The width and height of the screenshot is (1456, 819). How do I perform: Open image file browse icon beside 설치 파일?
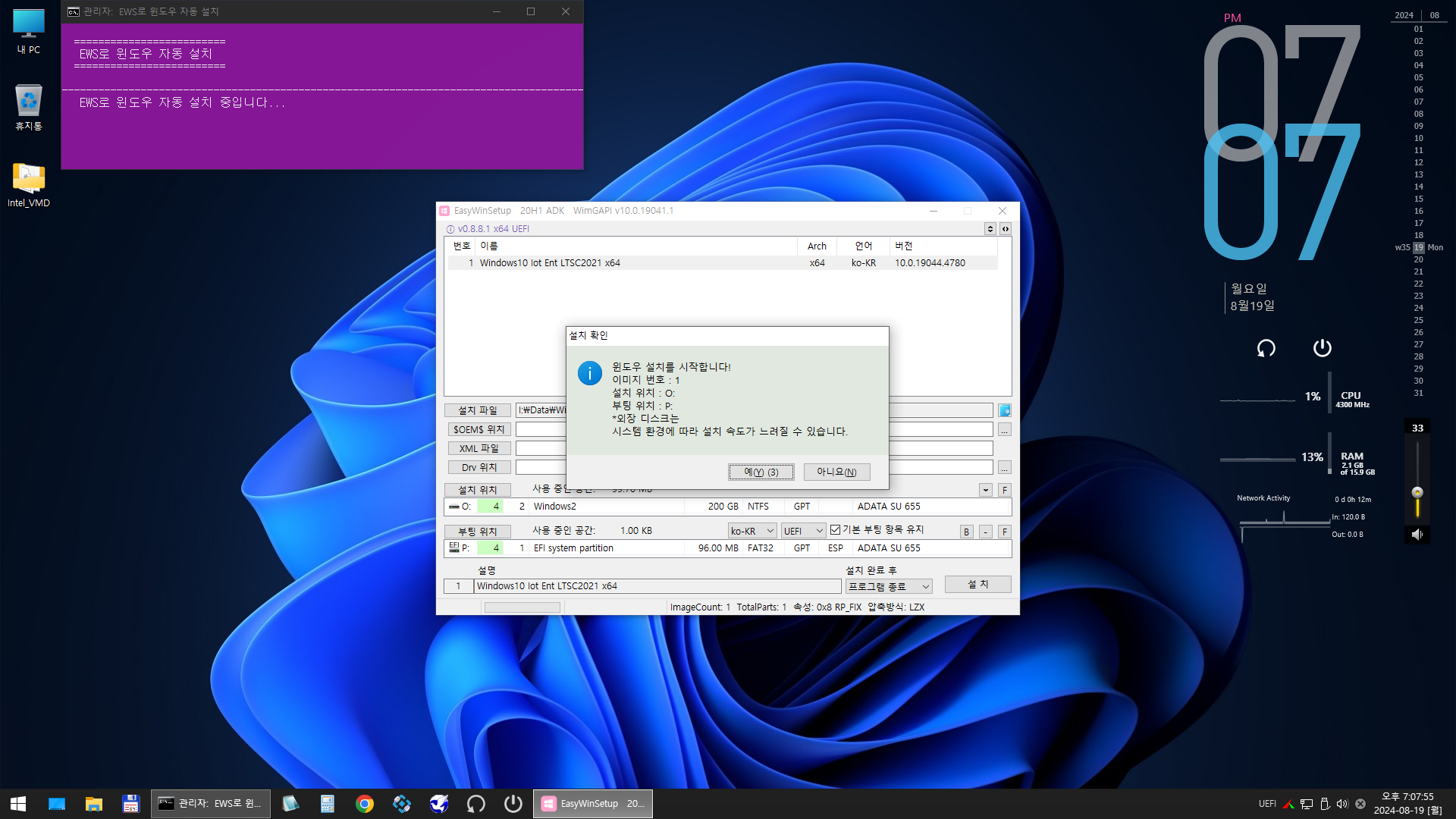(x=1005, y=410)
